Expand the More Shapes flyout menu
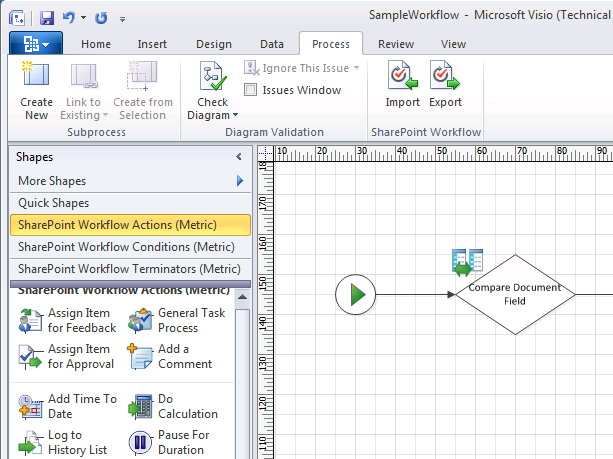Image resolution: width=613 pixels, height=459 pixels. (239, 181)
